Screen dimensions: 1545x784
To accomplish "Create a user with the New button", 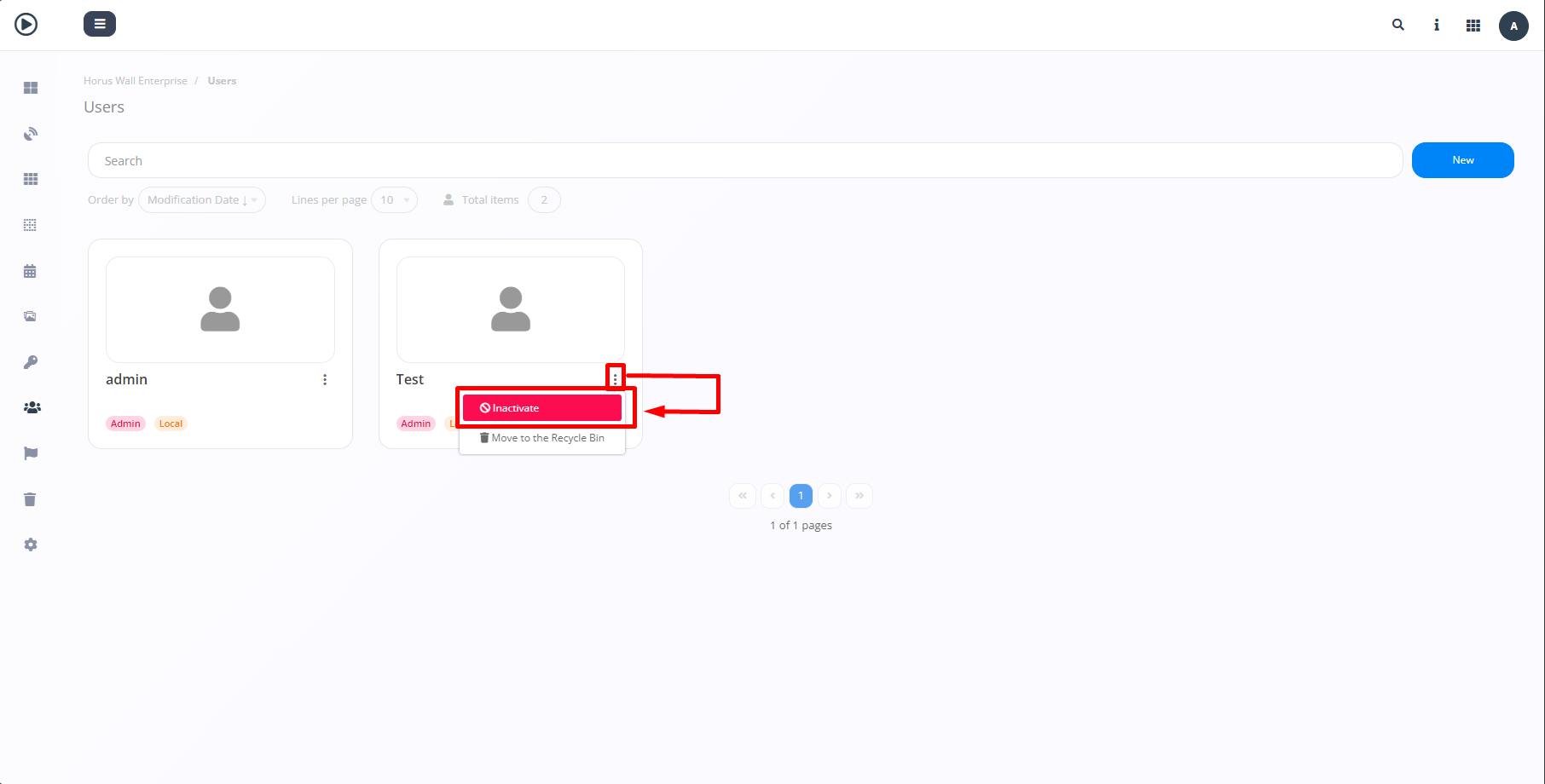I will (1462, 160).
